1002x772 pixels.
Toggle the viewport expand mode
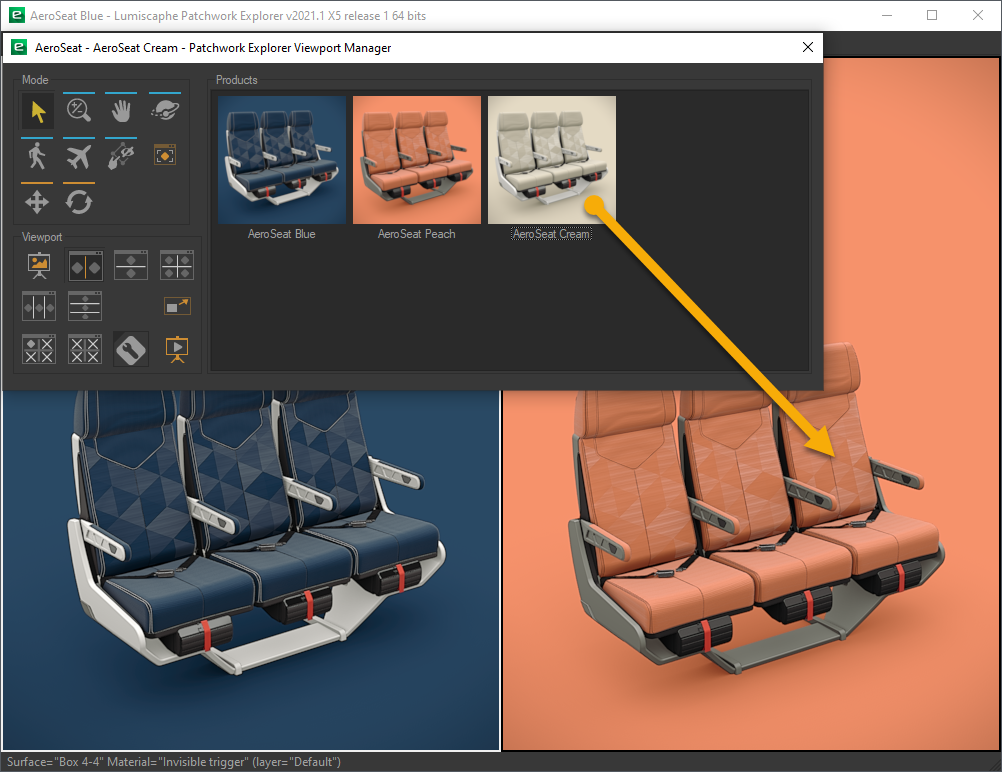click(x=176, y=305)
